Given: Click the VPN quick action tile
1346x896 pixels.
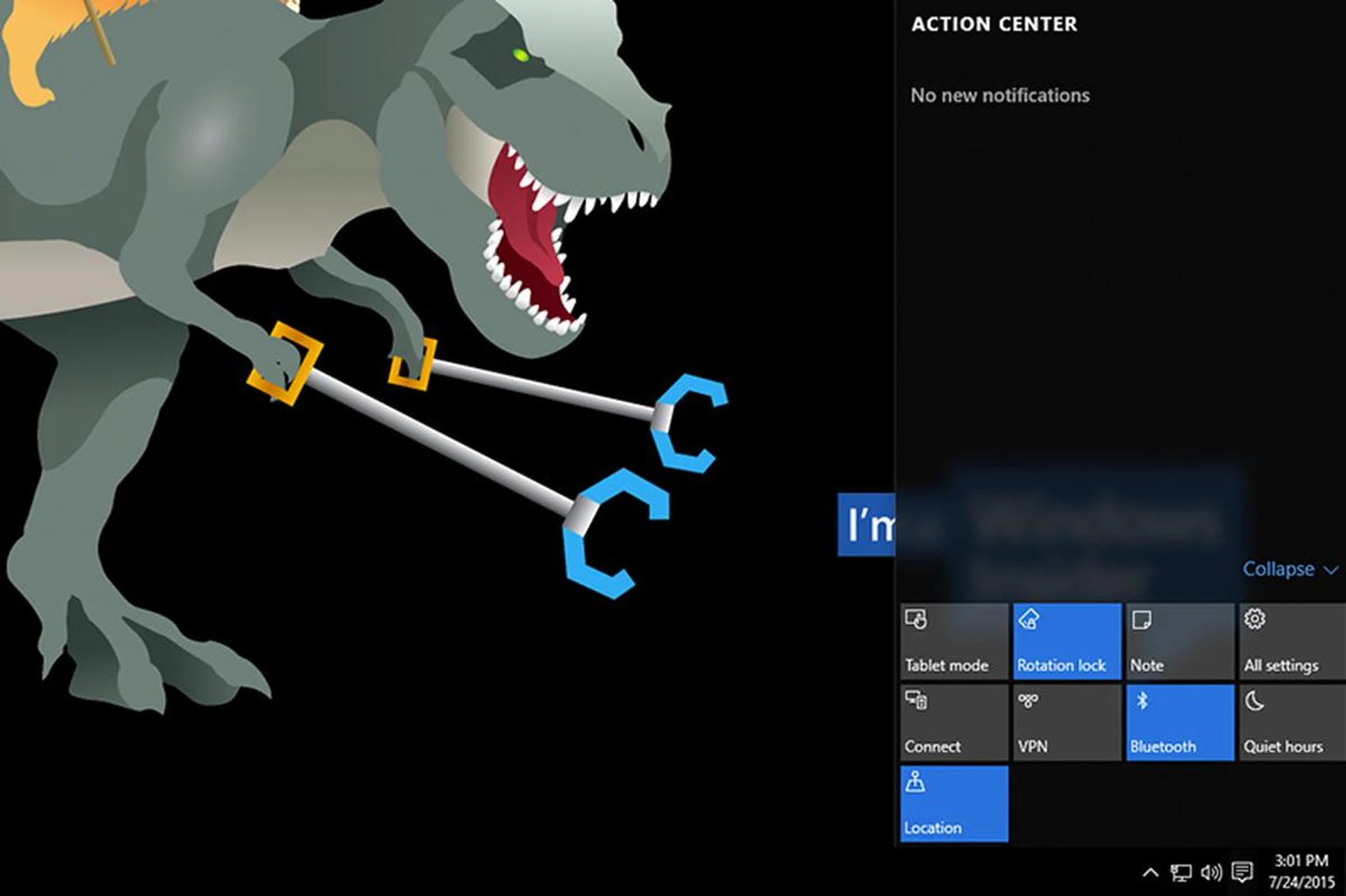Looking at the screenshot, I should tap(1066, 722).
